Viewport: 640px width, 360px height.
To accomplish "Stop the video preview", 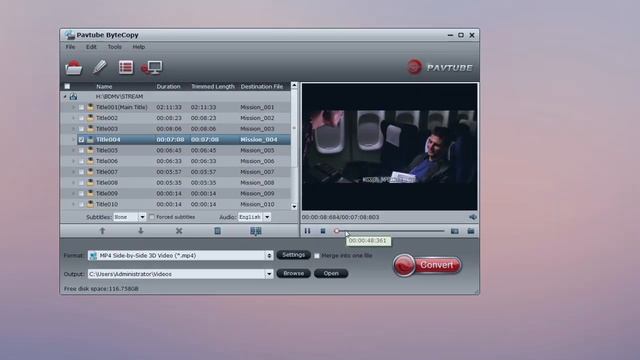I will 323,231.
